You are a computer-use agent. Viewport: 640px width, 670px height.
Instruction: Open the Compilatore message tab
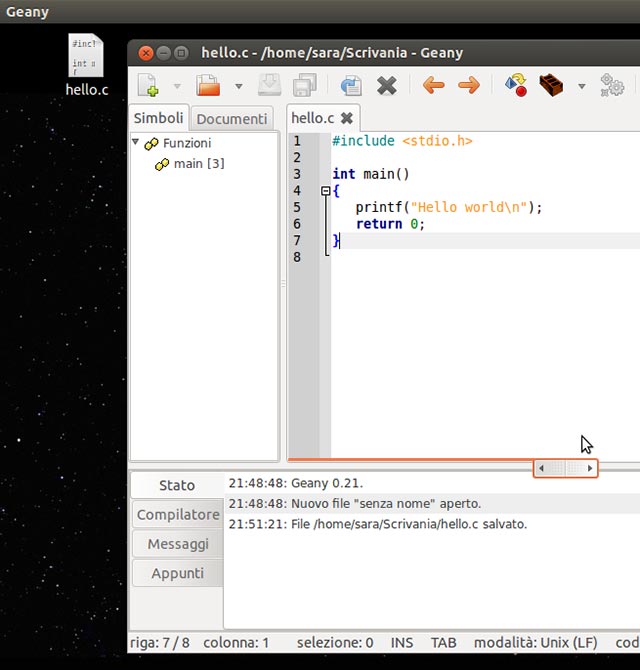click(x=177, y=514)
